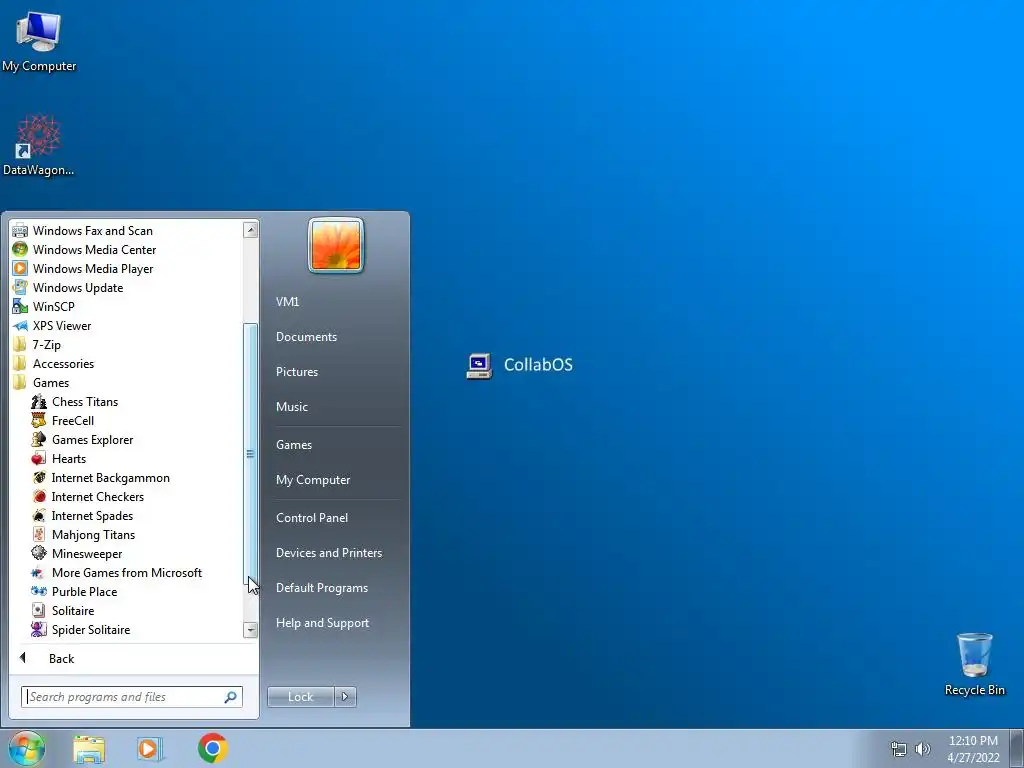Click the user account flower picture

(x=336, y=246)
